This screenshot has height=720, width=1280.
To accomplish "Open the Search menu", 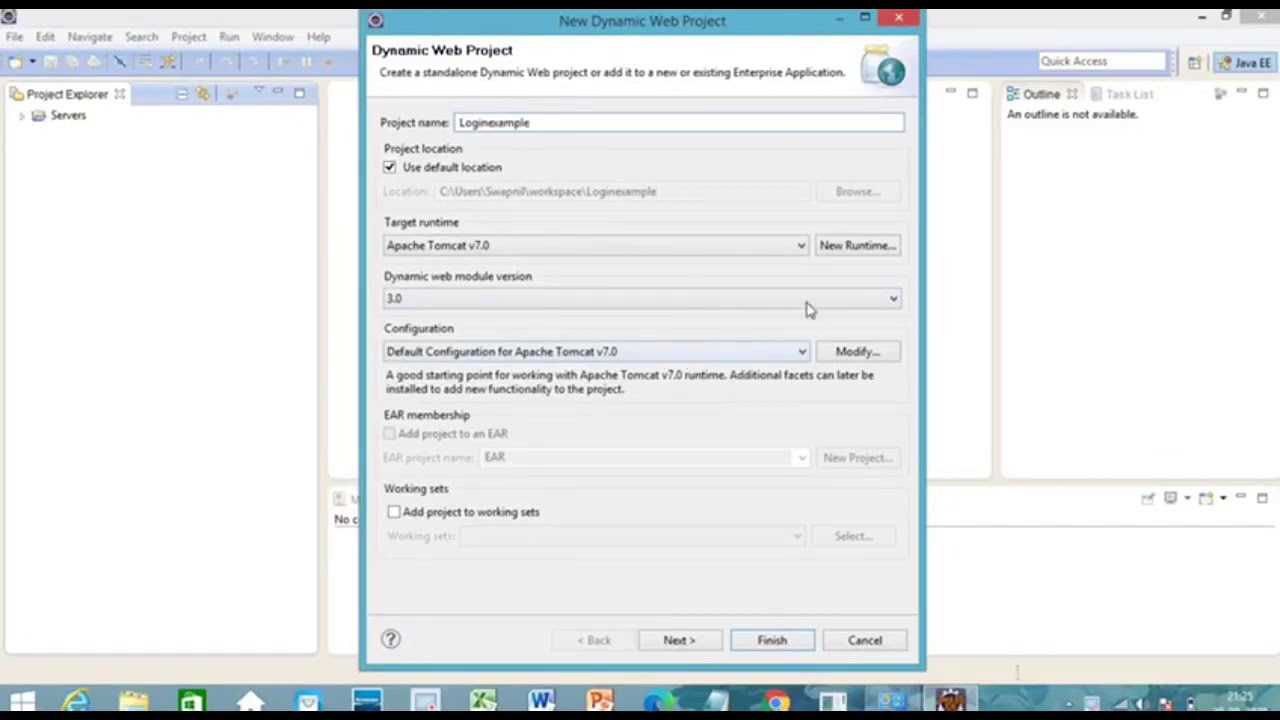I will coord(142,37).
